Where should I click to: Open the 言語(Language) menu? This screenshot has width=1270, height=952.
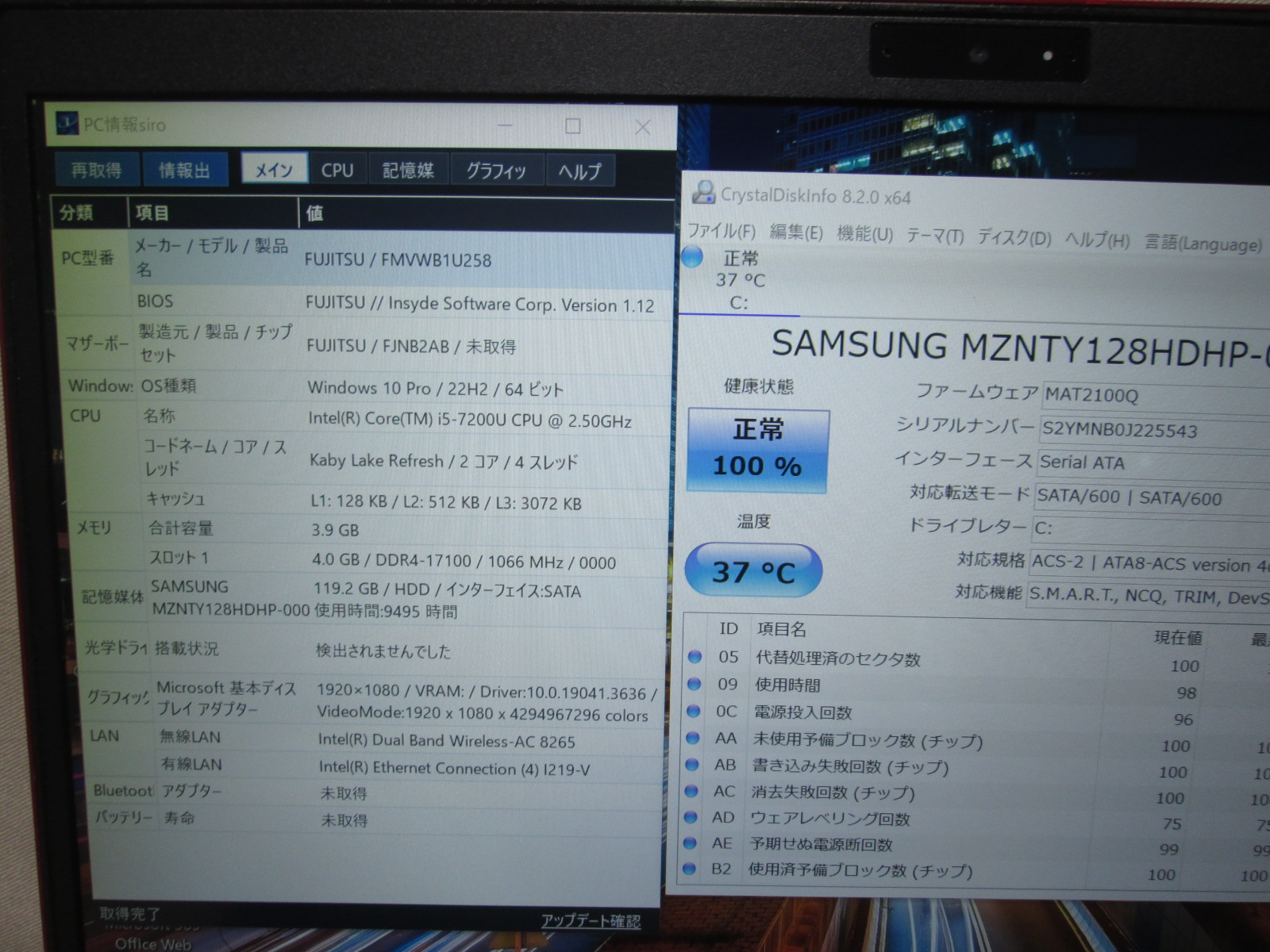pos(1203,244)
